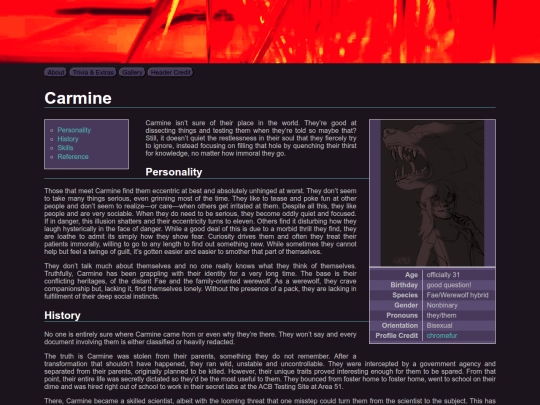Click the Personality section heading
This screenshot has height=405, width=540.
174,172
